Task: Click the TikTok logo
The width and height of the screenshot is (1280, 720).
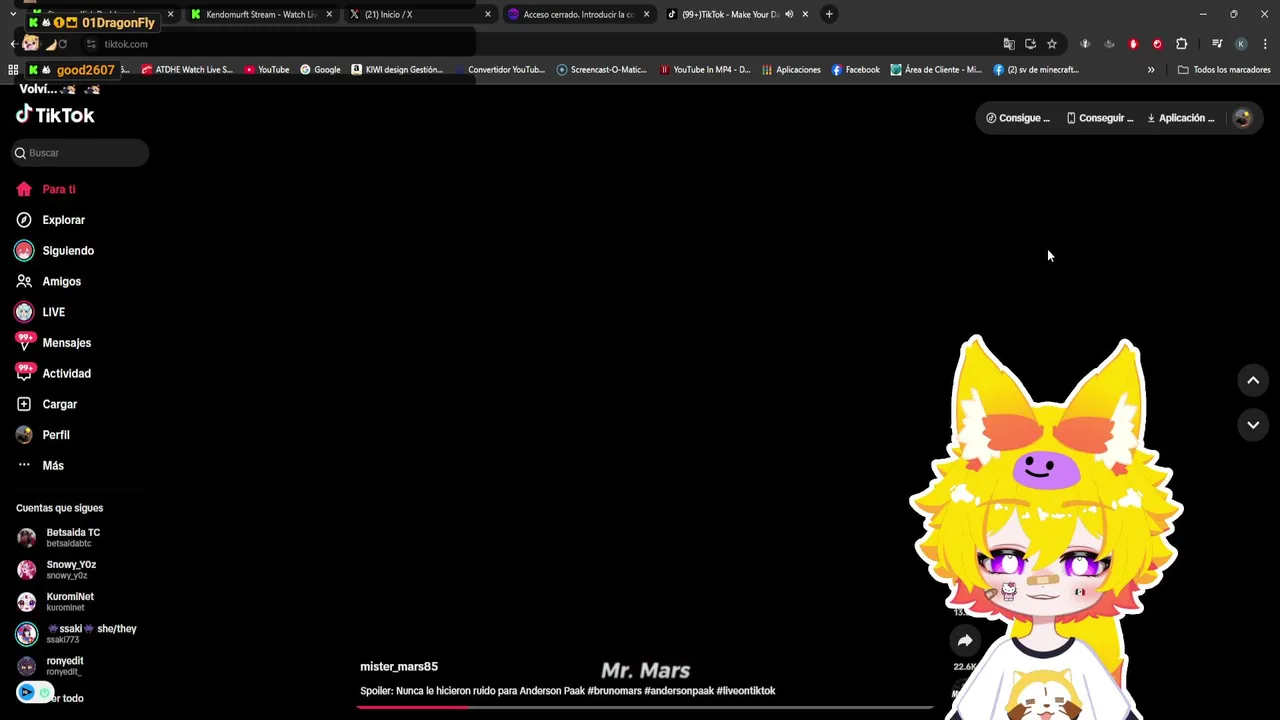Action: (x=56, y=115)
